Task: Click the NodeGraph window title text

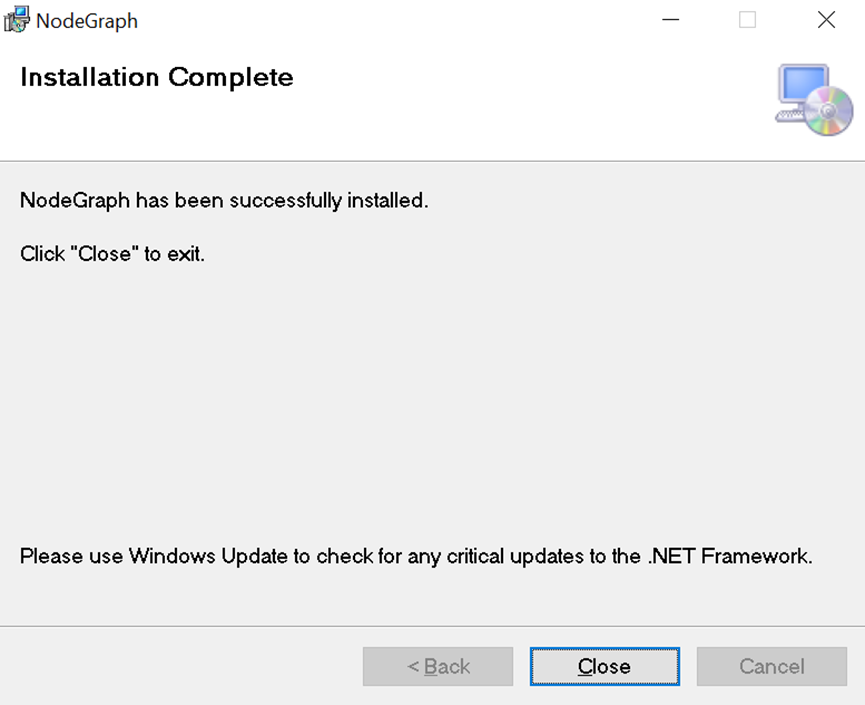Action: tap(87, 21)
